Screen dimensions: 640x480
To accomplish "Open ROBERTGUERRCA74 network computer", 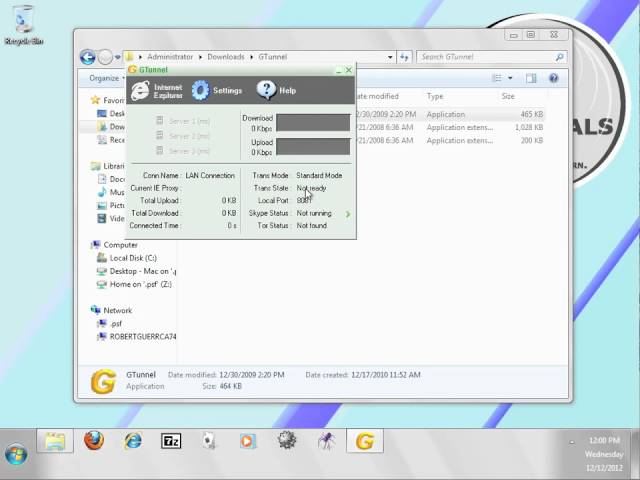I will (x=136, y=337).
